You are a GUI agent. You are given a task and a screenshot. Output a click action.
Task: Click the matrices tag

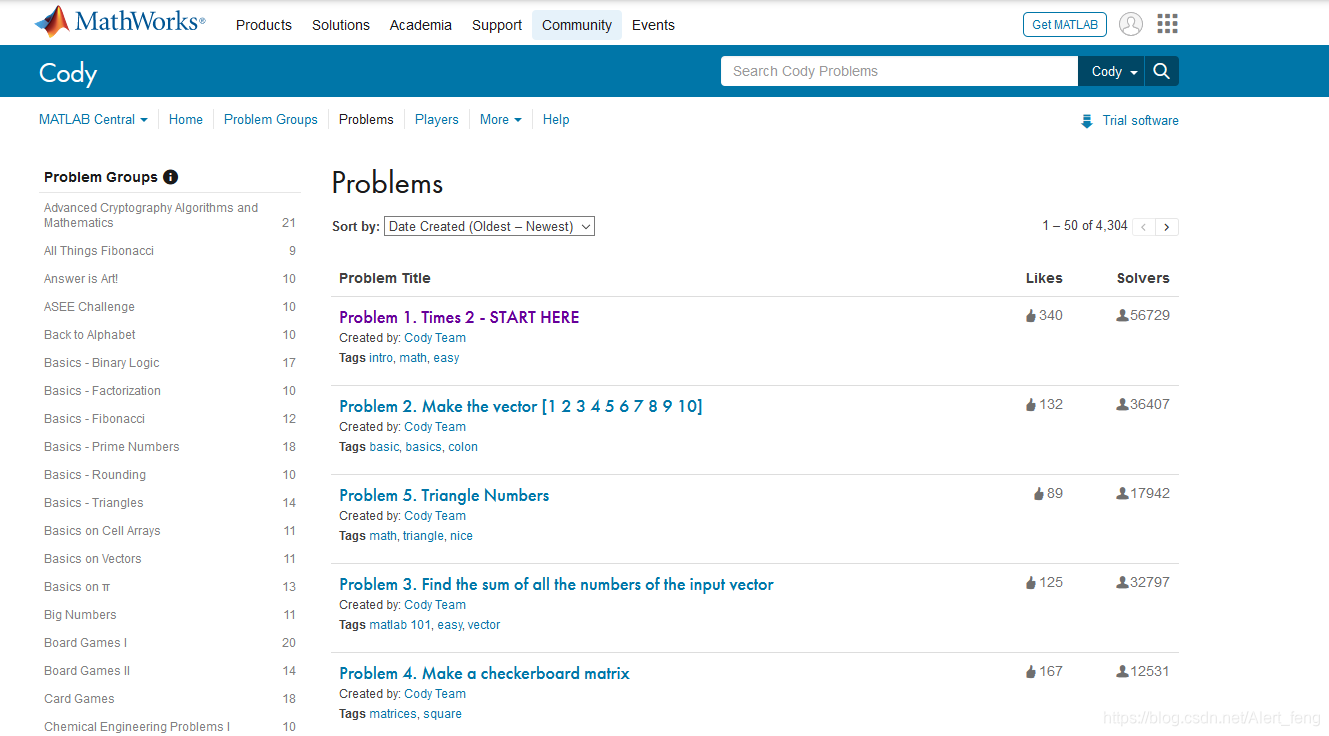tap(393, 714)
